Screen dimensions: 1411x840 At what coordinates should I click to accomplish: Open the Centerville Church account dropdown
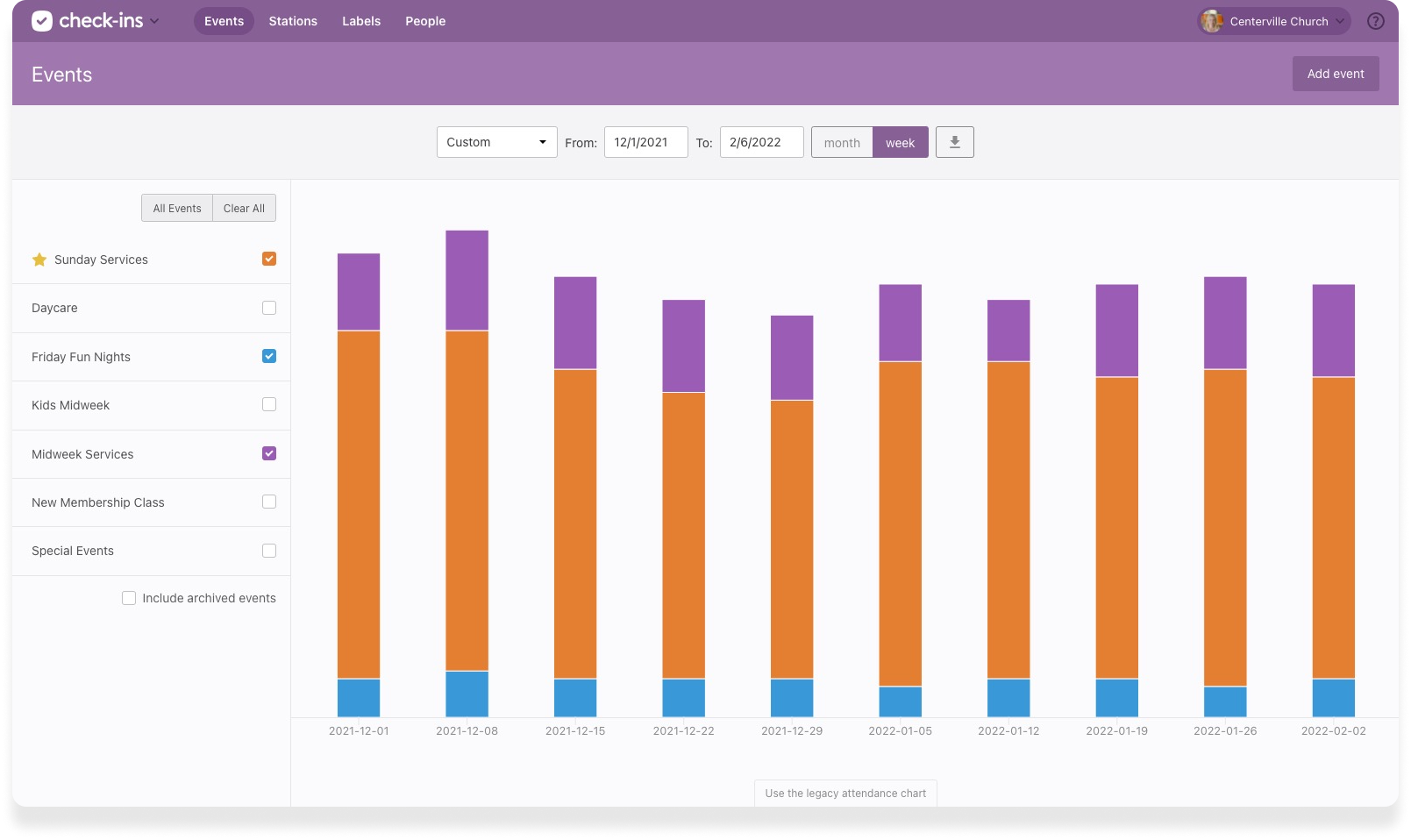(x=1272, y=20)
